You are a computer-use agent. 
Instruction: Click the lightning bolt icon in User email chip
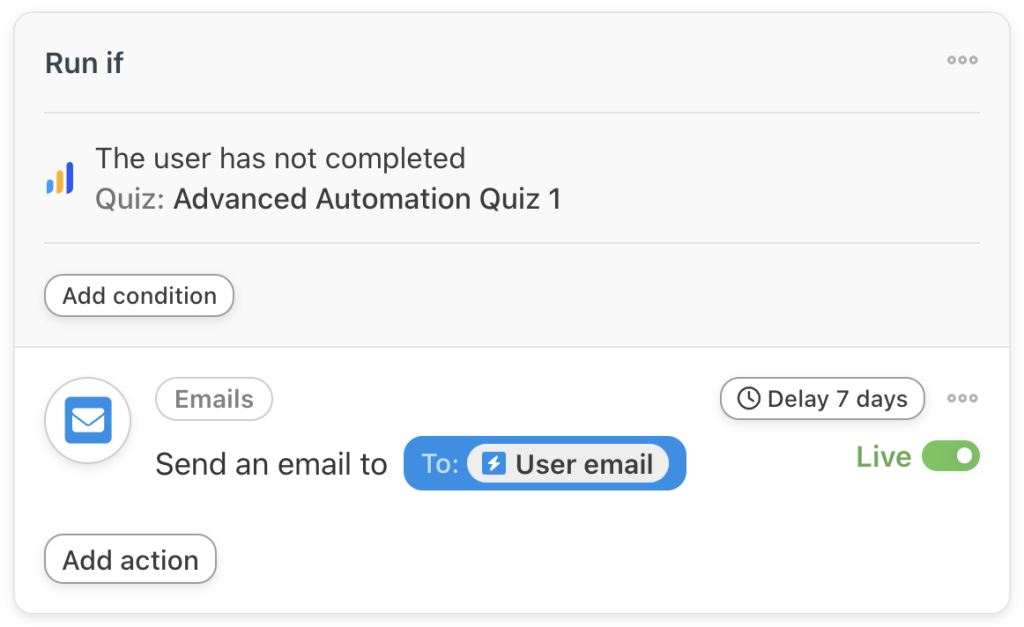pos(496,463)
